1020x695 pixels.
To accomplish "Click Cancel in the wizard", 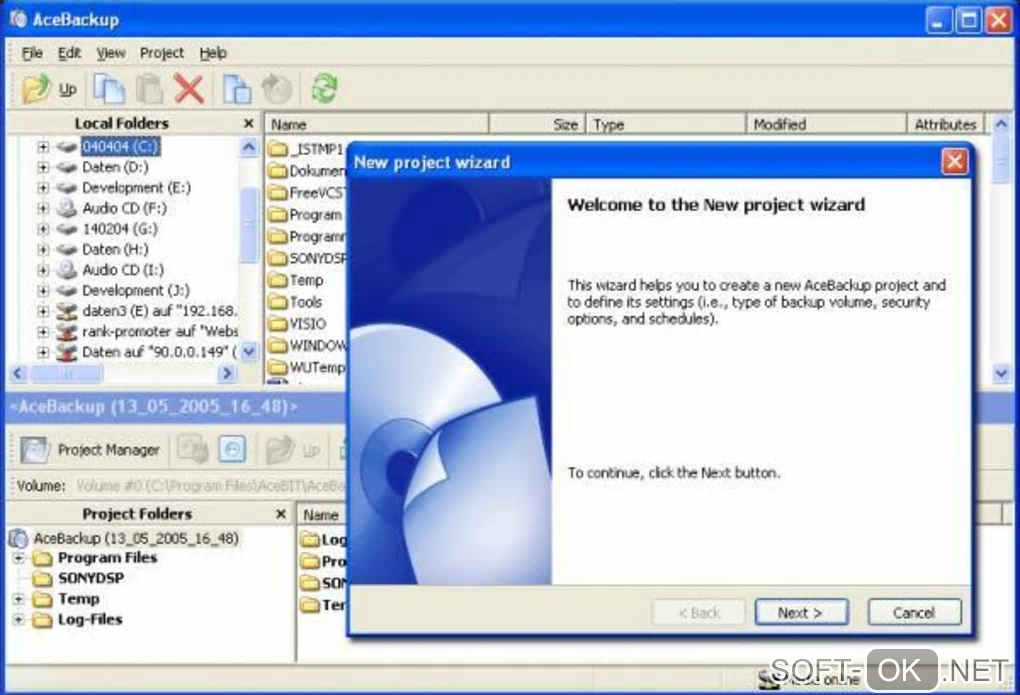I will tap(914, 612).
